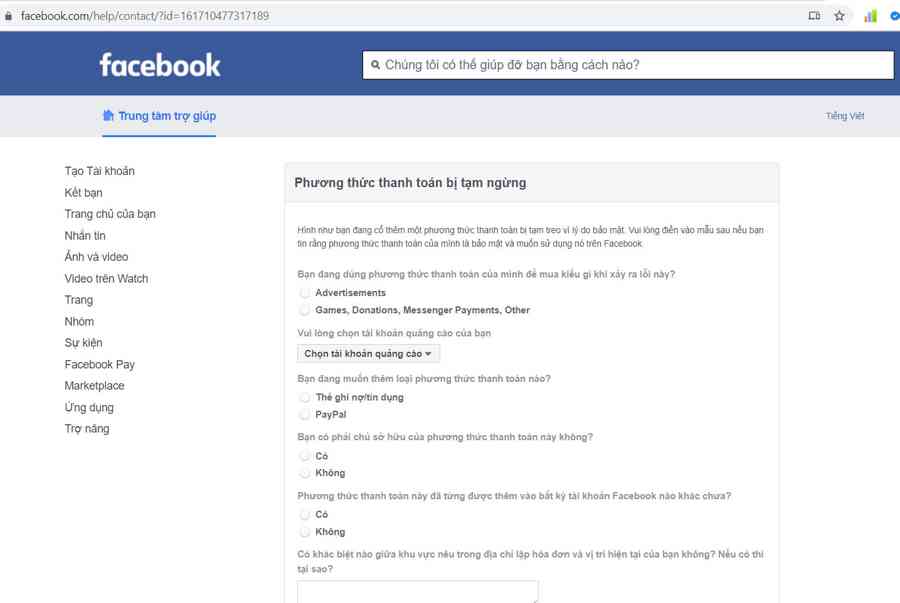This screenshot has width=900, height=603.
Task: Click the install app icon in address bar
Action: [x=814, y=16]
